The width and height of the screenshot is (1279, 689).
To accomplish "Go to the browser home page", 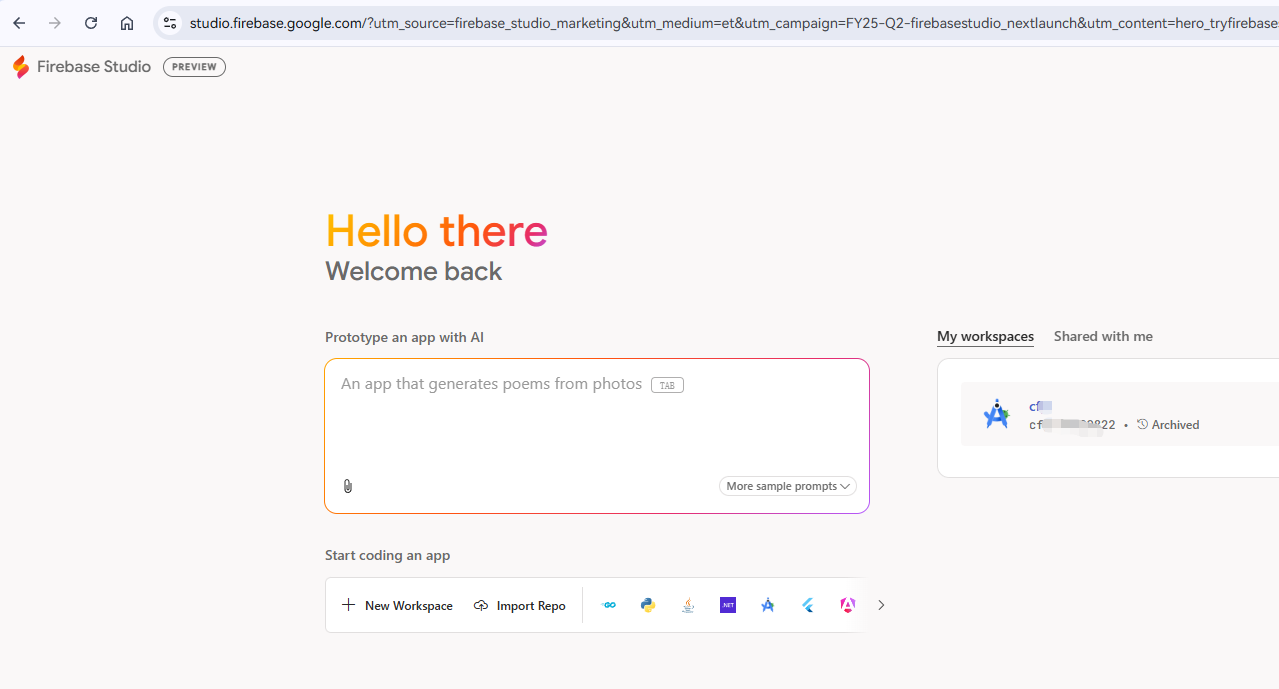I will point(127,23).
